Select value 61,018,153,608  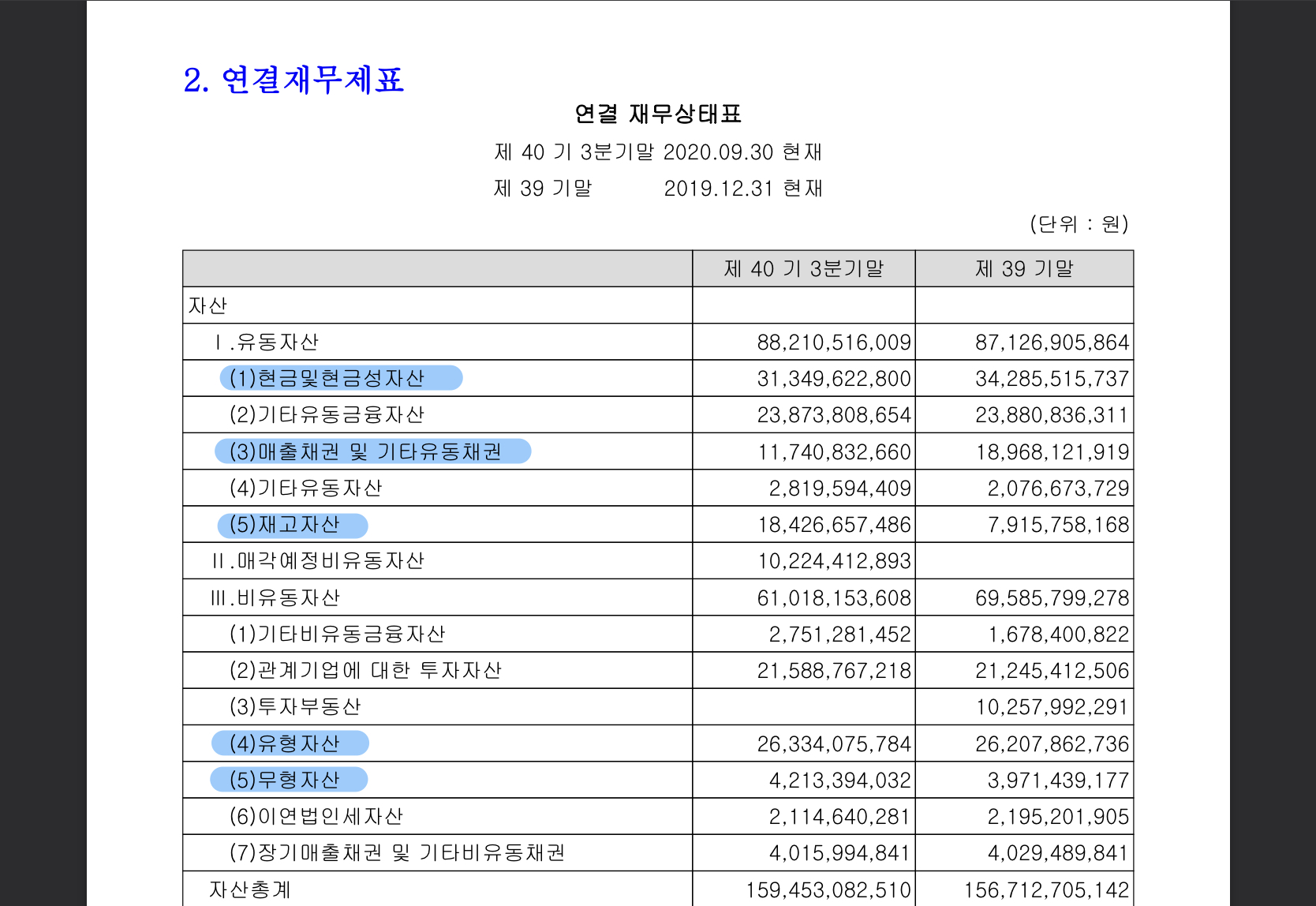pyautogui.click(x=834, y=598)
